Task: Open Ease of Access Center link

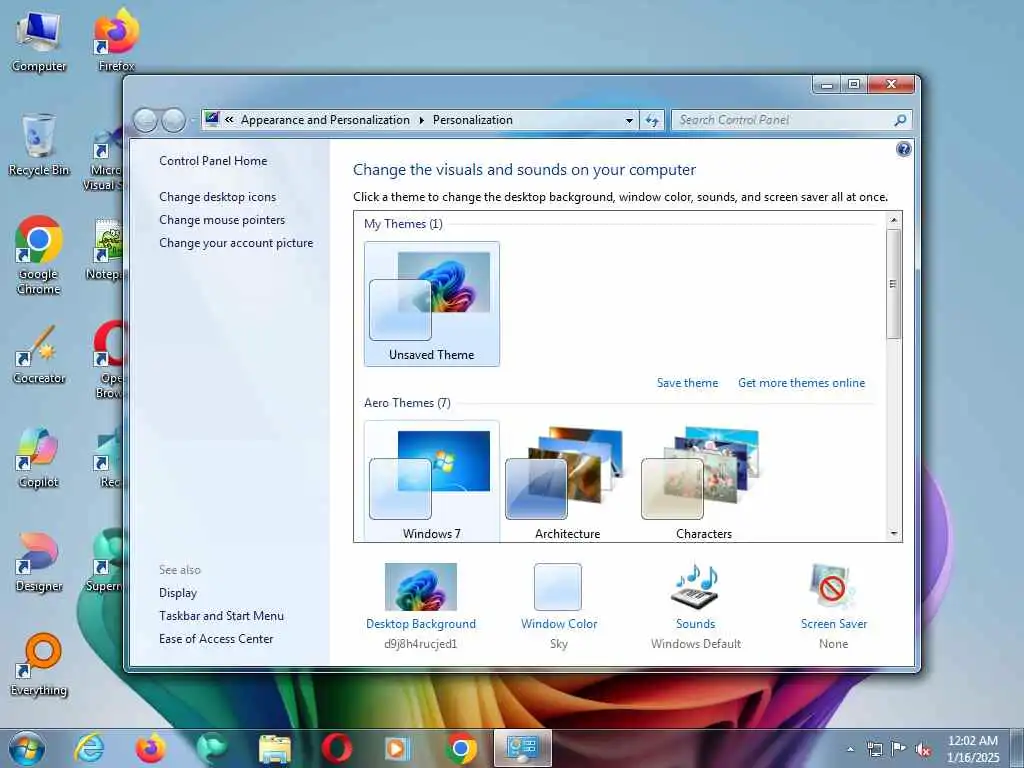Action: point(216,639)
